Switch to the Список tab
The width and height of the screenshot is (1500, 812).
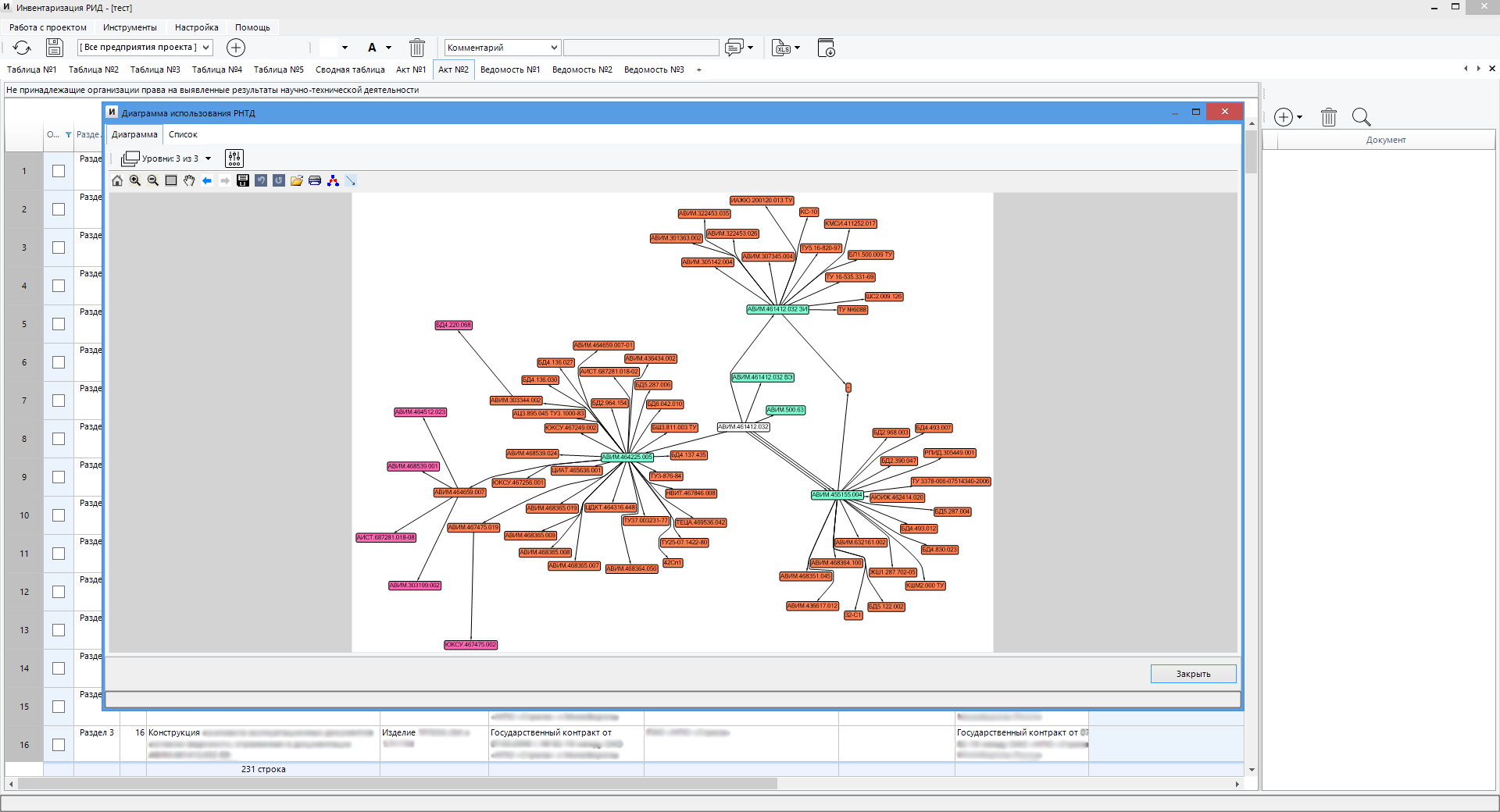click(x=183, y=134)
